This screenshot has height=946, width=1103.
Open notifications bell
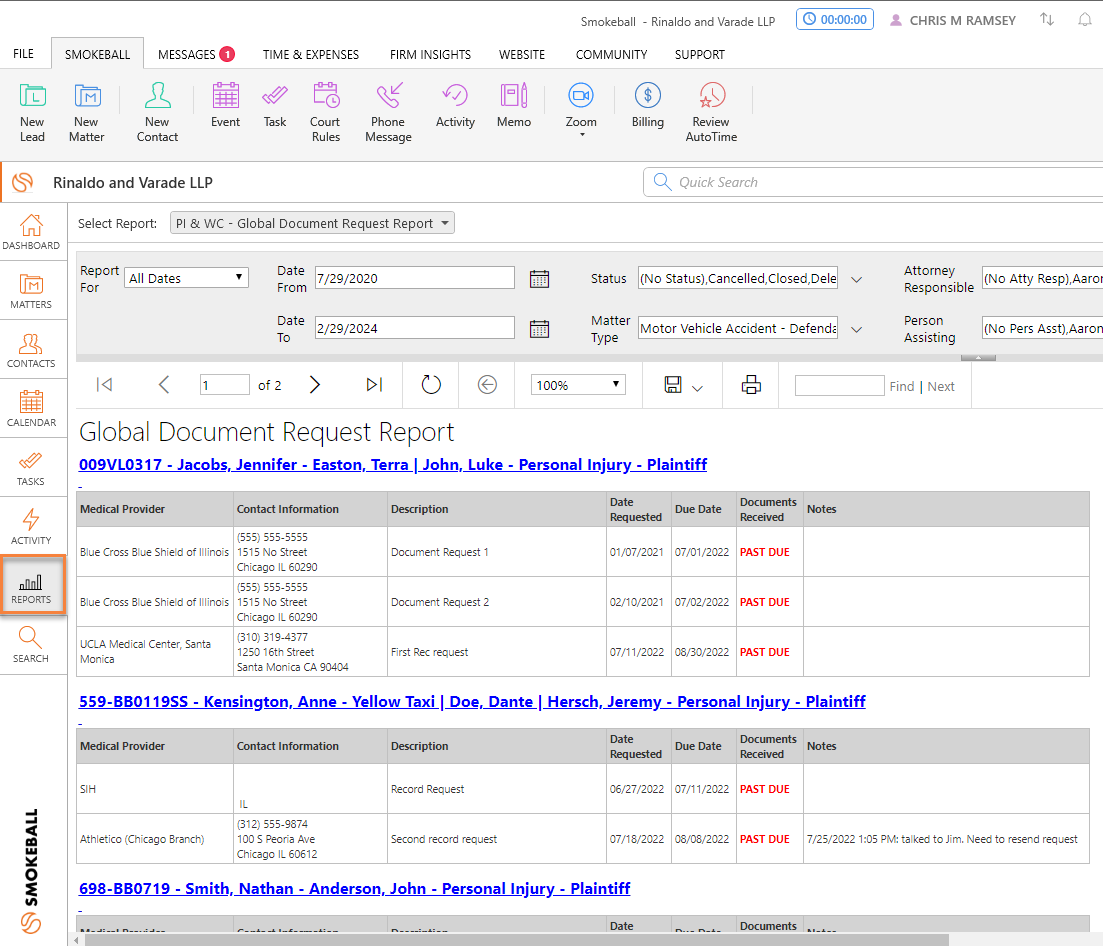pyautogui.click(x=1085, y=20)
